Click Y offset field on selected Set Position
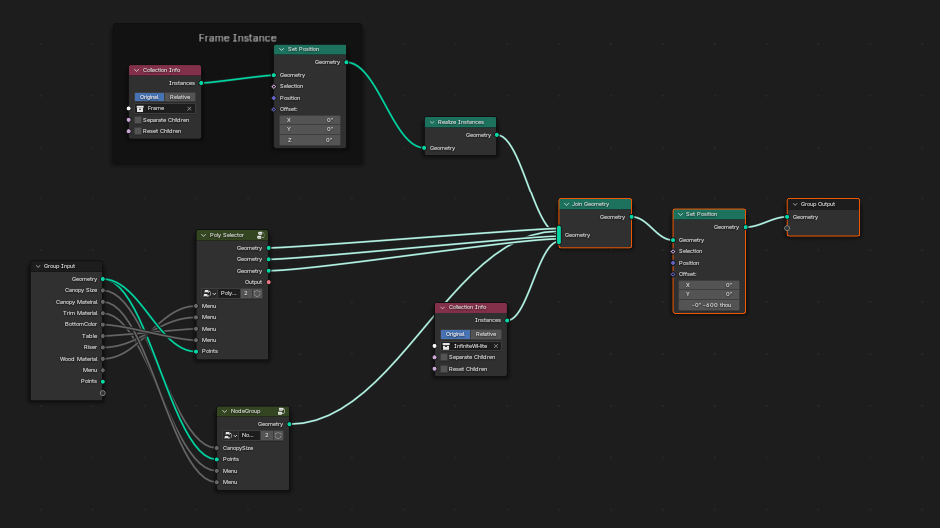The image size is (940, 528). pyautogui.click(x=709, y=294)
